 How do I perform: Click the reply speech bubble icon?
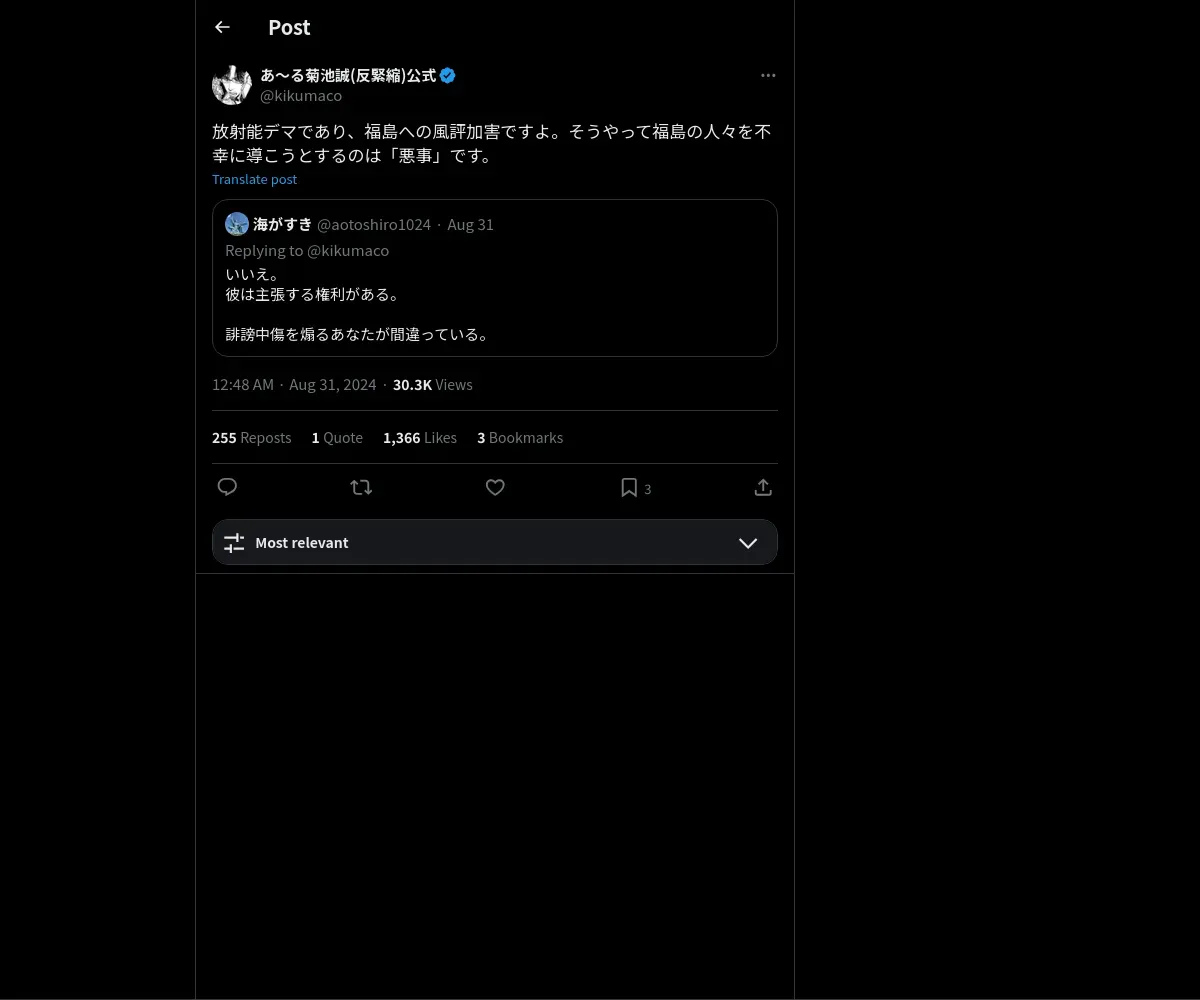pyautogui.click(x=227, y=487)
